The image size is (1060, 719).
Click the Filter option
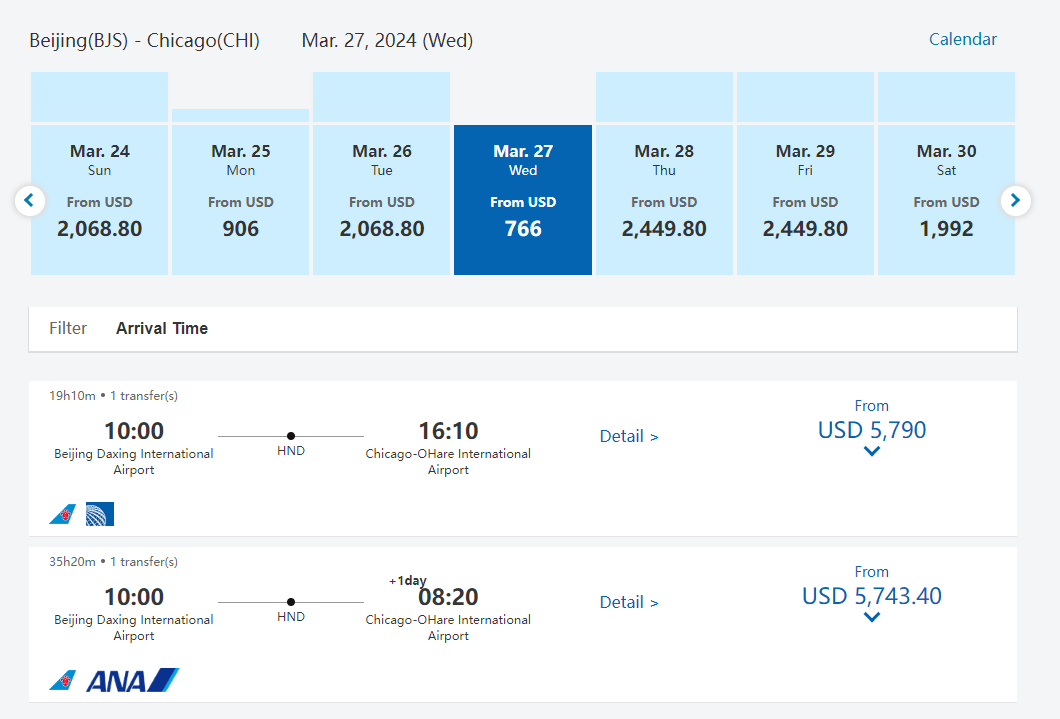pyautogui.click(x=68, y=328)
